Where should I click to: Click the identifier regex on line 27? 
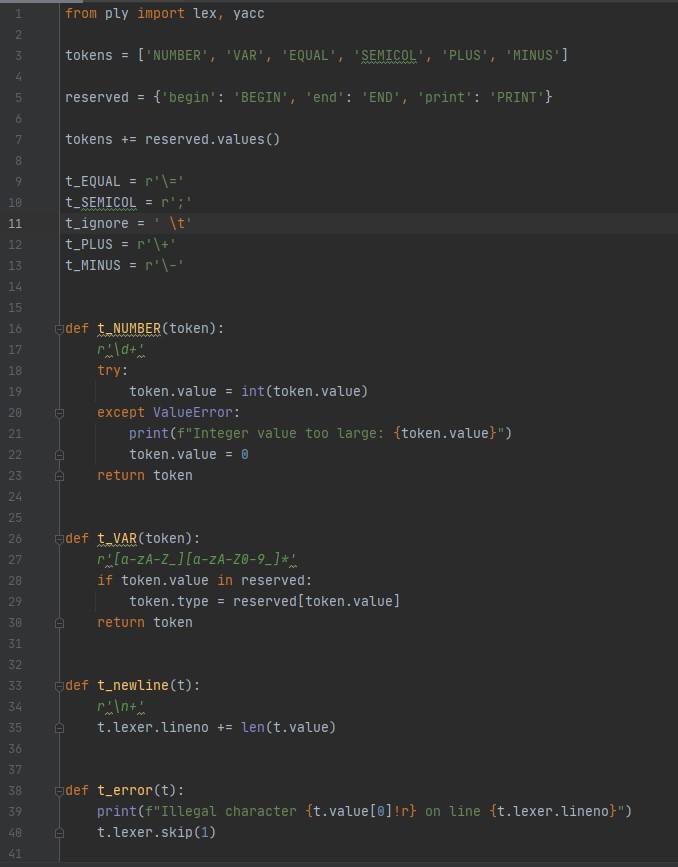tap(196, 560)
